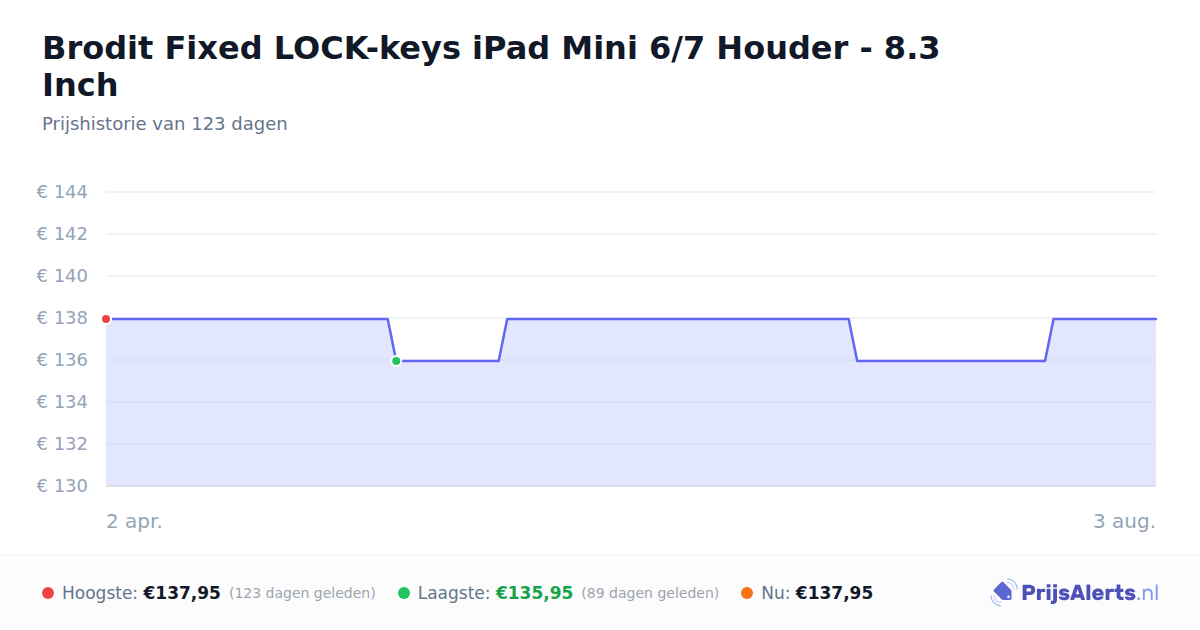Open the PrijsAlerts.nl brand link

coord(1075,593)
